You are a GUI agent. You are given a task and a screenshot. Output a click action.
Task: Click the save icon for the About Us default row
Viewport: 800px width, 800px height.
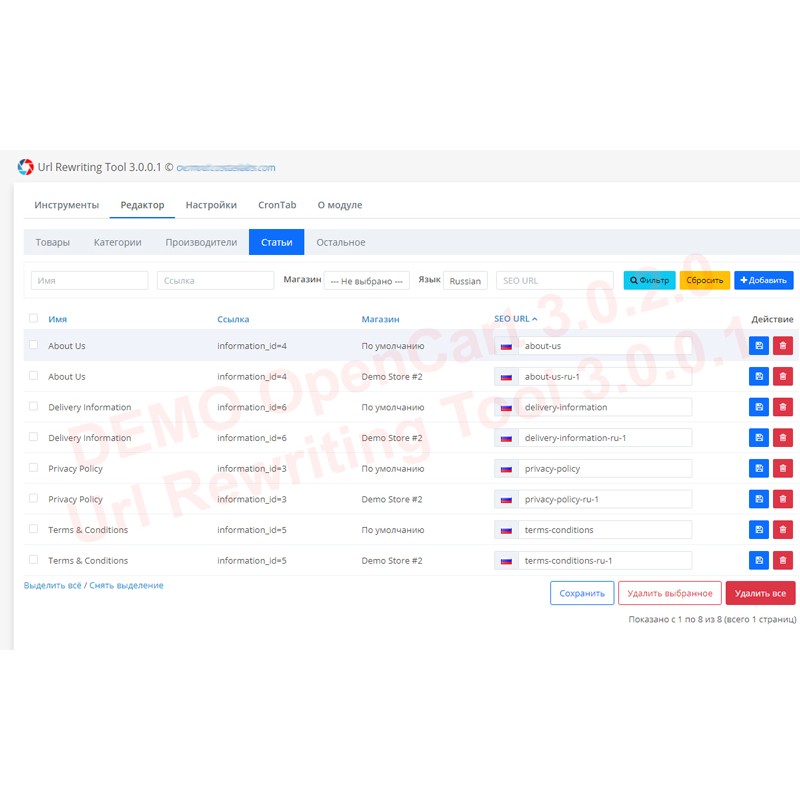coord(759,345)
